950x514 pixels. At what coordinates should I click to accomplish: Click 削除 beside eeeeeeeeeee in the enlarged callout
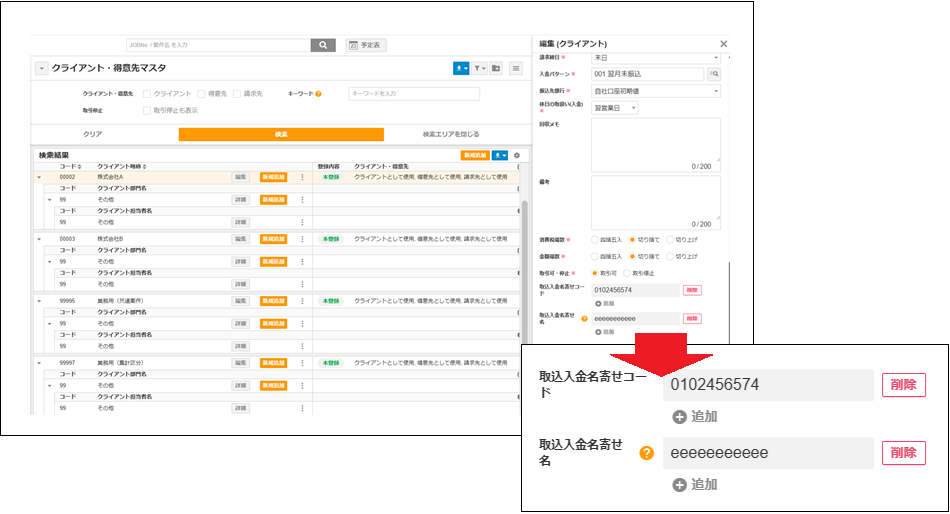(x=903, y=453)
